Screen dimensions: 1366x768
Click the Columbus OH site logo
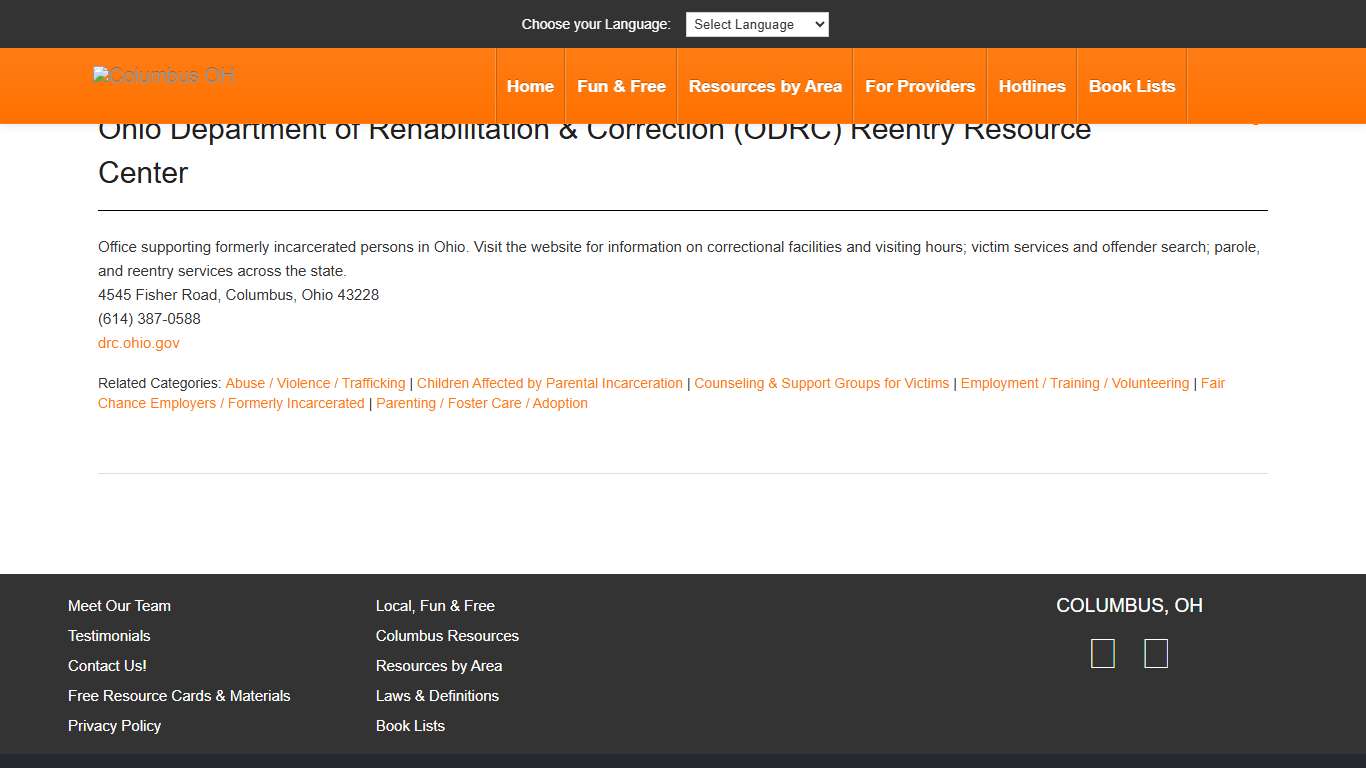161,74
